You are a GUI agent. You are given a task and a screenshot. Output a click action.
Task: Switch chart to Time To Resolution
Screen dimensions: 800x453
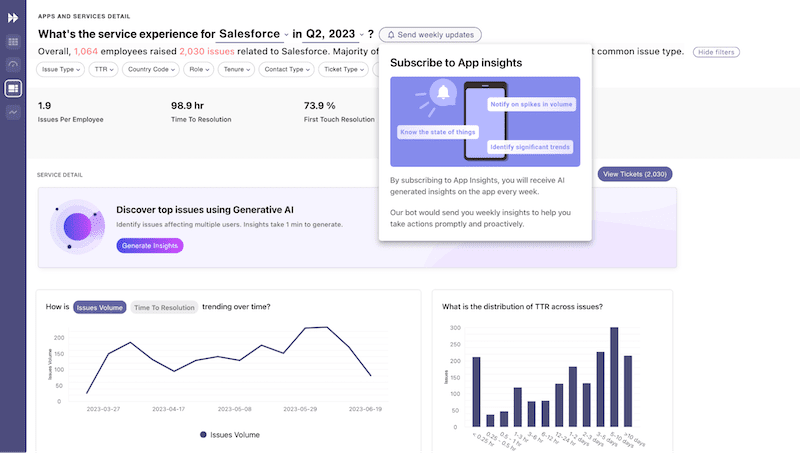[164, 307]
